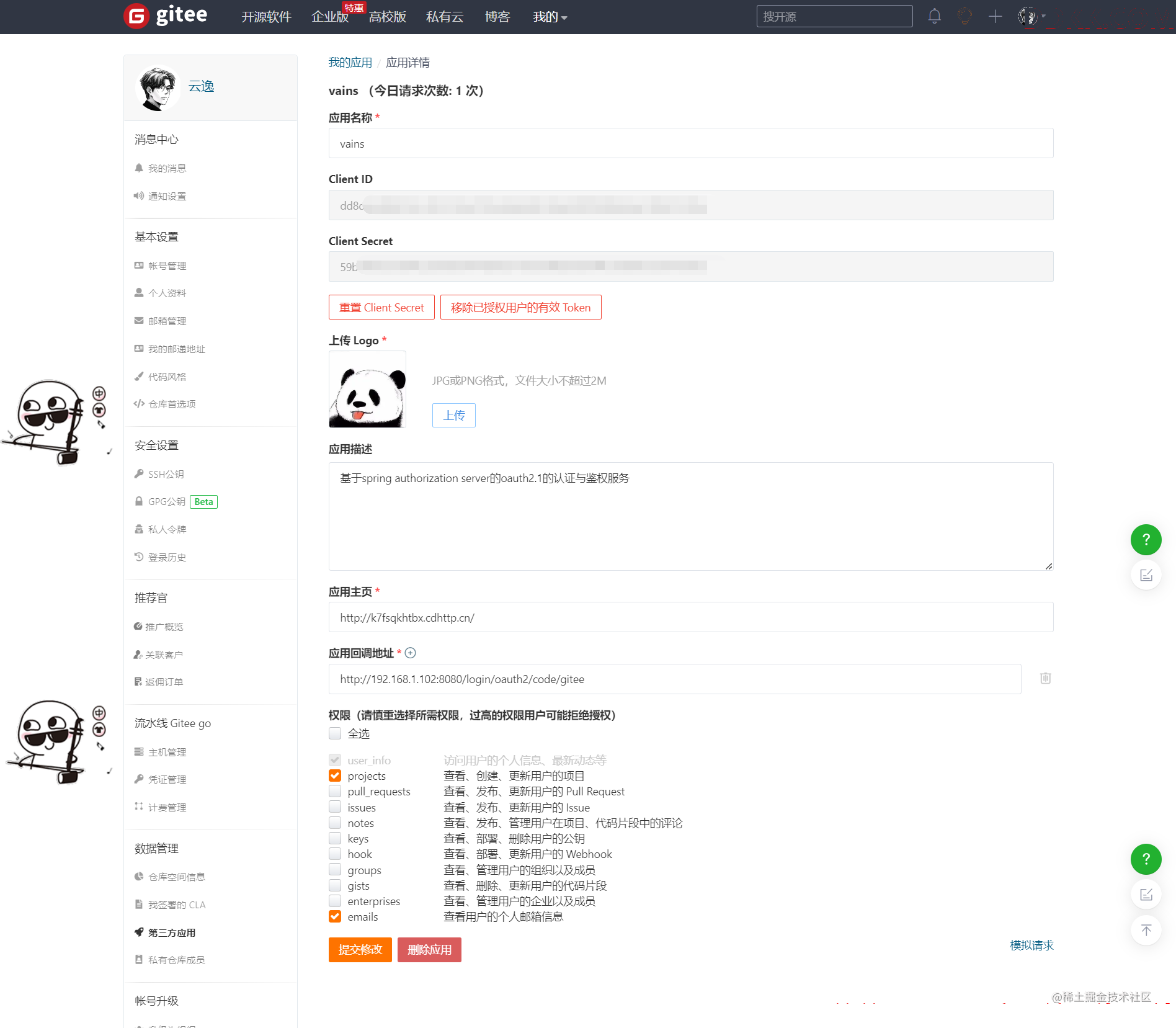Screen dimensions: 1176x1028
Task: Click the back-to-top arrow icon
Action: pos(1146,930)
